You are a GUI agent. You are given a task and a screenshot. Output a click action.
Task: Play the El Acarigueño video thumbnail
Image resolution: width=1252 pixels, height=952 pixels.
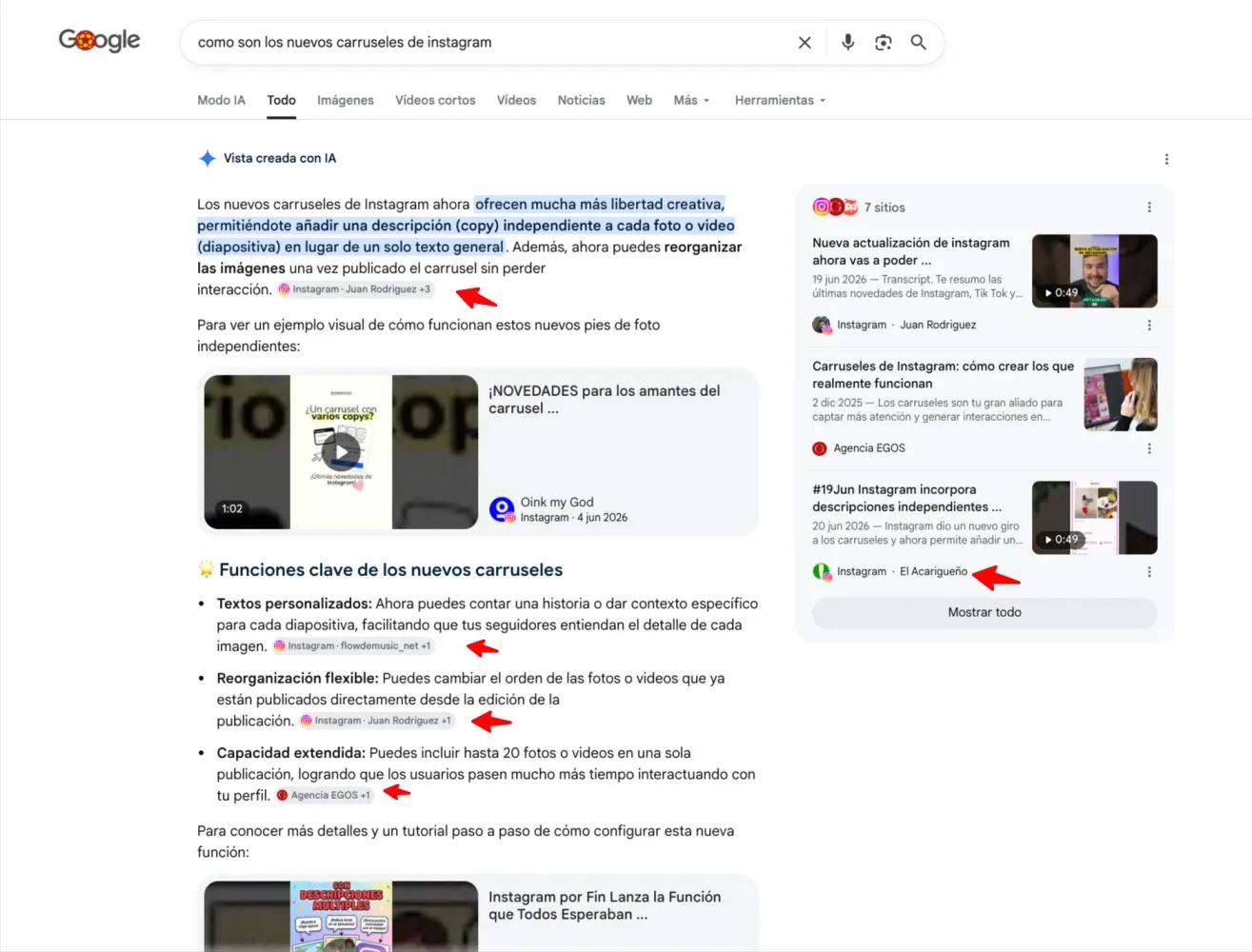[x=1095, y=517]
